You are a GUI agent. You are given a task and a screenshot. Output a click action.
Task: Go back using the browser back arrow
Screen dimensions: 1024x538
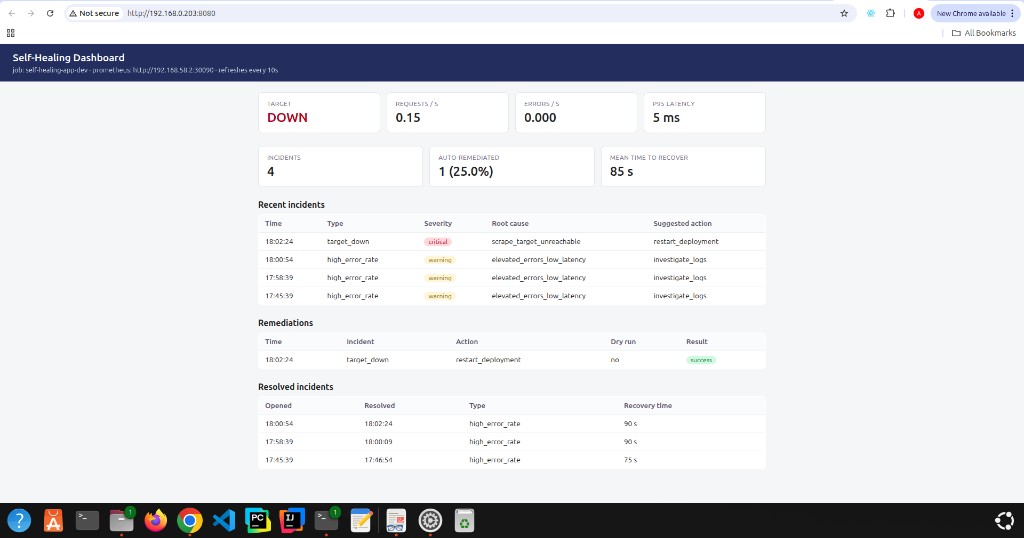(12, 13)
